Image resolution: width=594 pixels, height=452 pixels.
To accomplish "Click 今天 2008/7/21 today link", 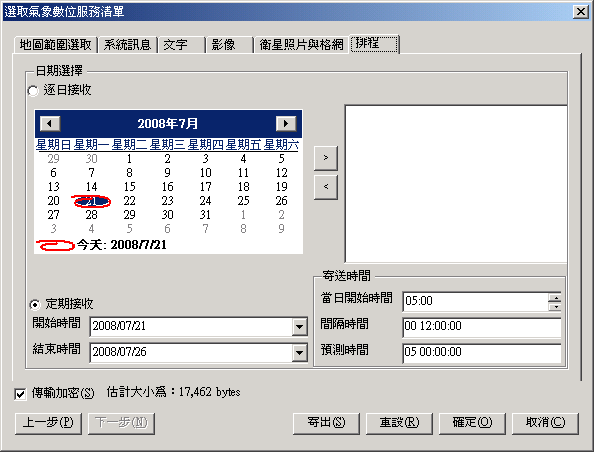I will pos(122,245).
